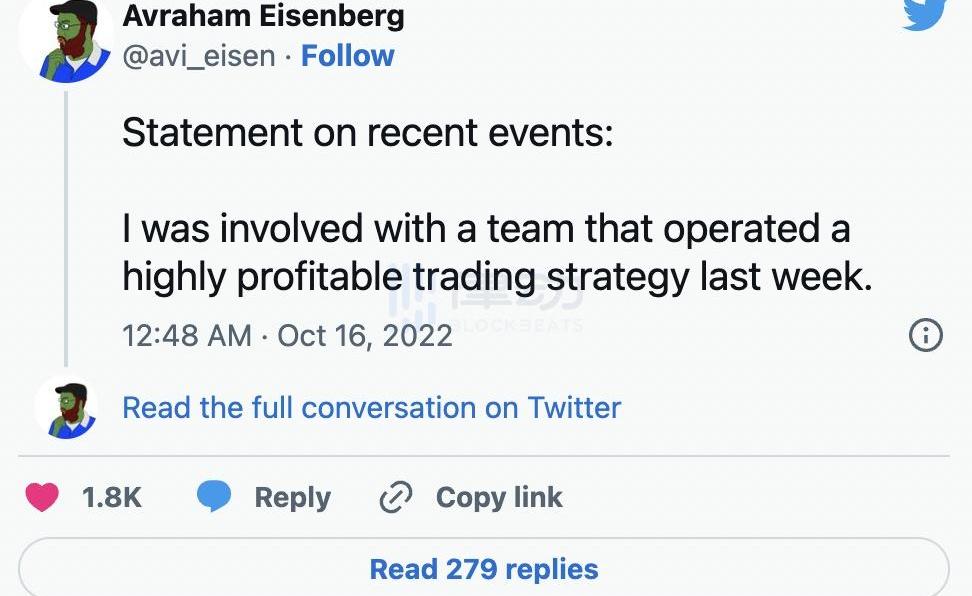This screenshot has height=596, width=972.
Task: Click the small avatar beside conversation link
Action: coord(66,408)
